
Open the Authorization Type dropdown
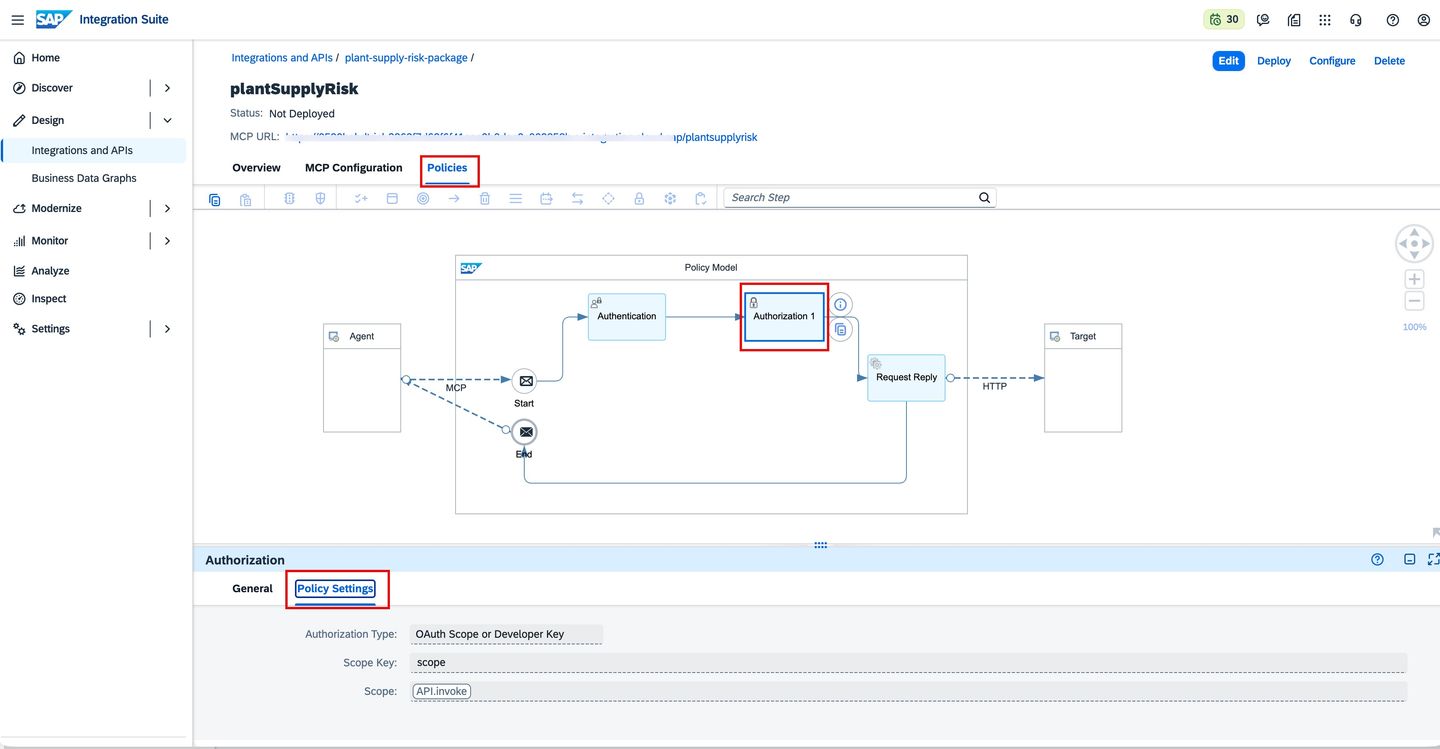506,634
